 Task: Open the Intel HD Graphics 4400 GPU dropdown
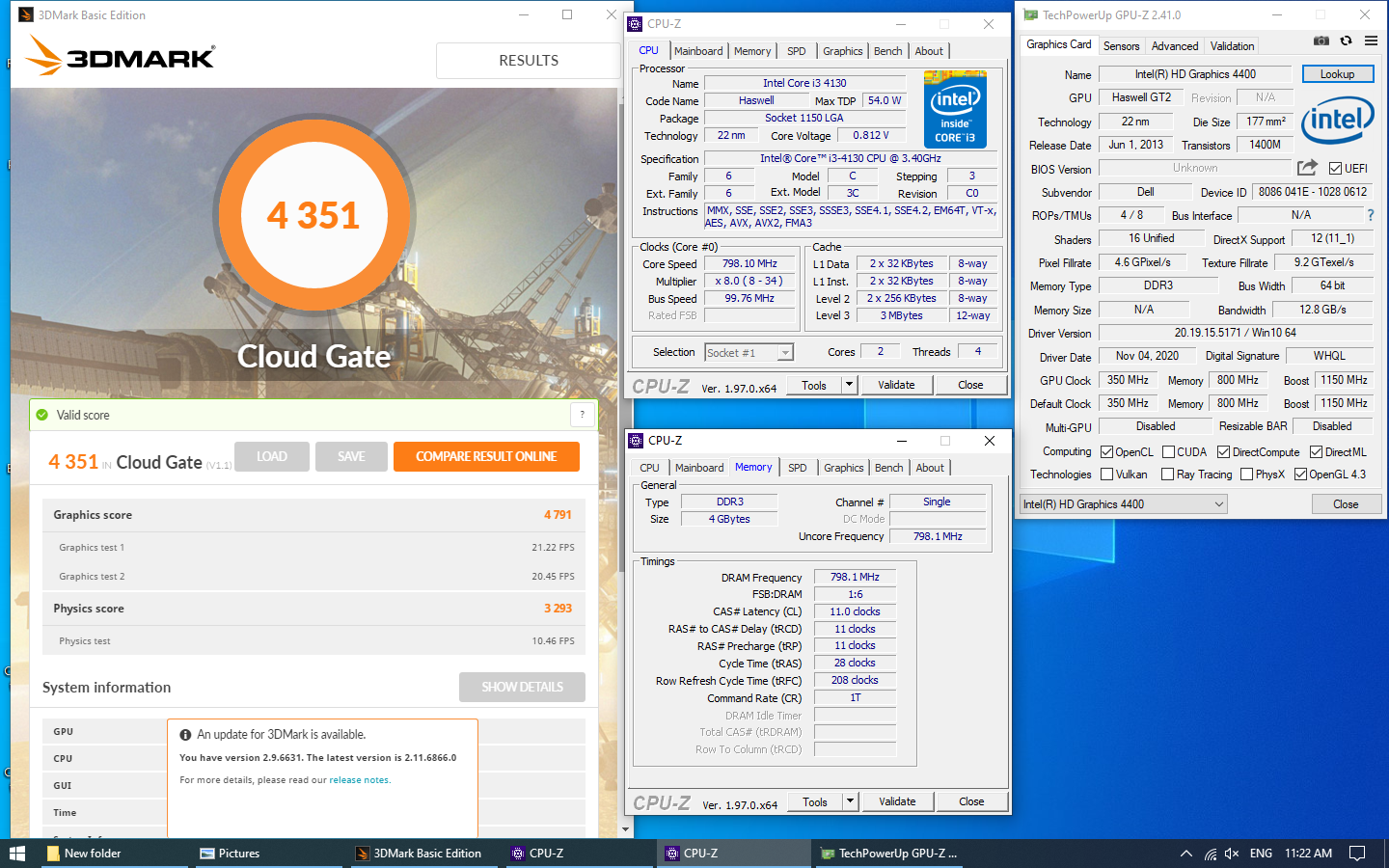[1123, 503]
